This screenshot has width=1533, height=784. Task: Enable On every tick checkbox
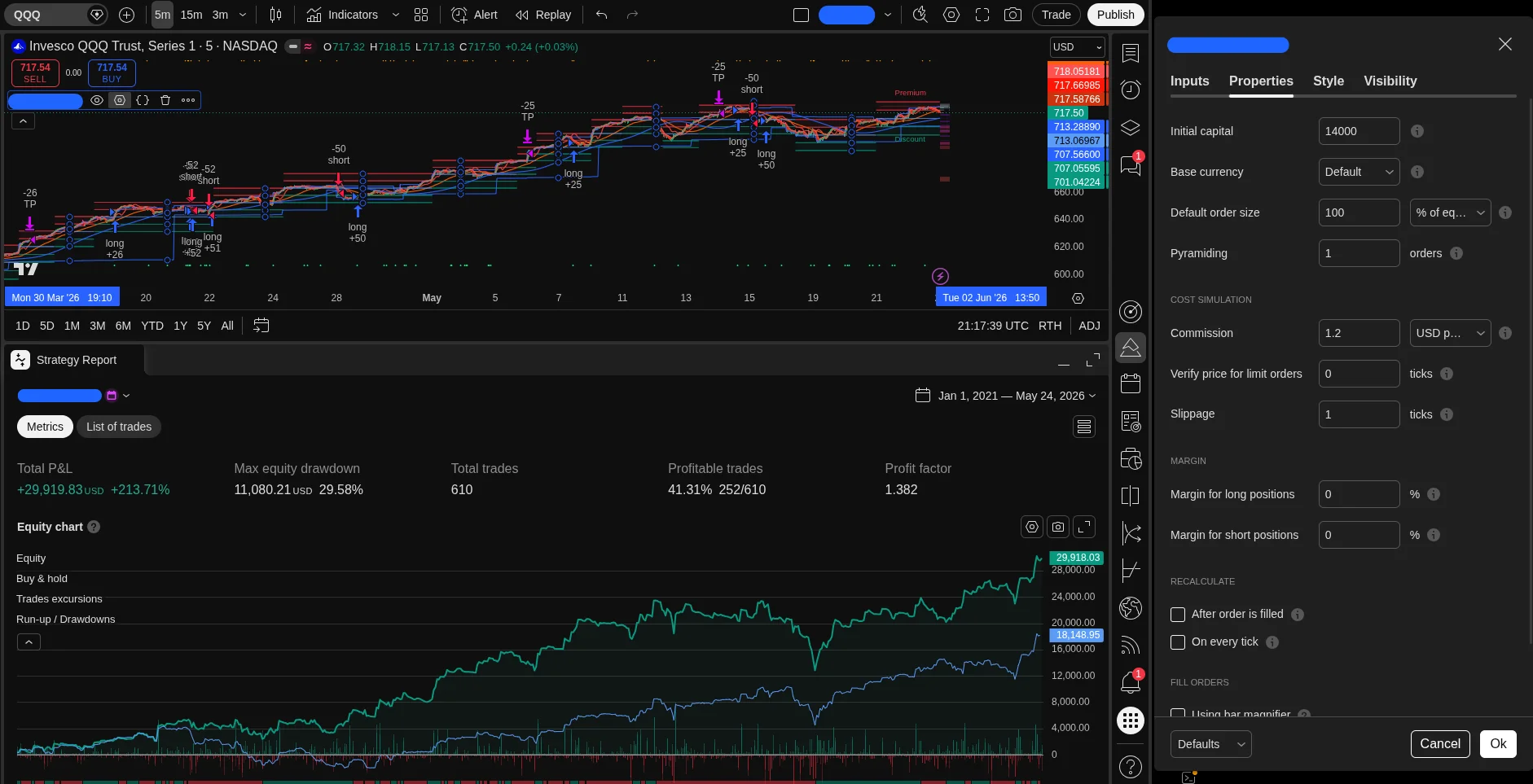point(1178,642)
